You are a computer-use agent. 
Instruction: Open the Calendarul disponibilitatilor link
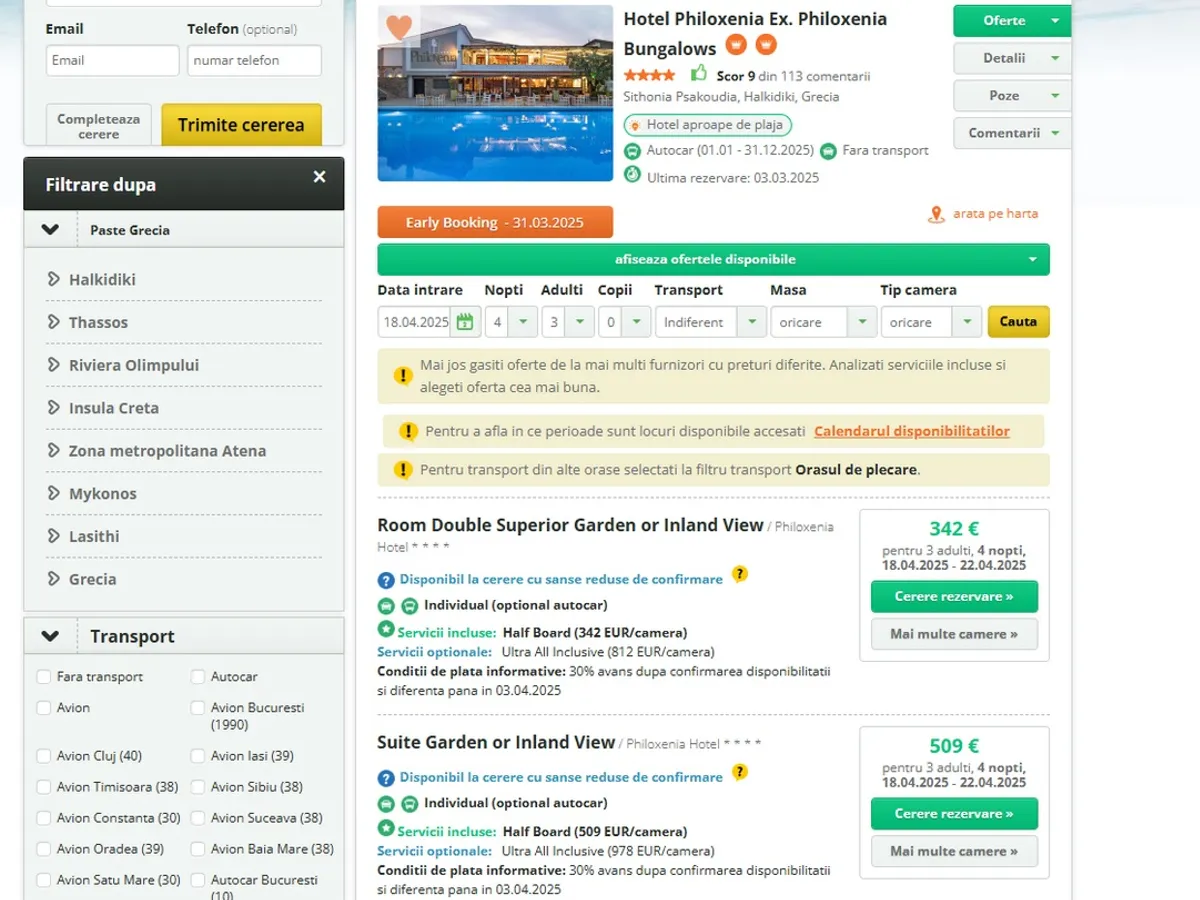[x=911, y=432]
